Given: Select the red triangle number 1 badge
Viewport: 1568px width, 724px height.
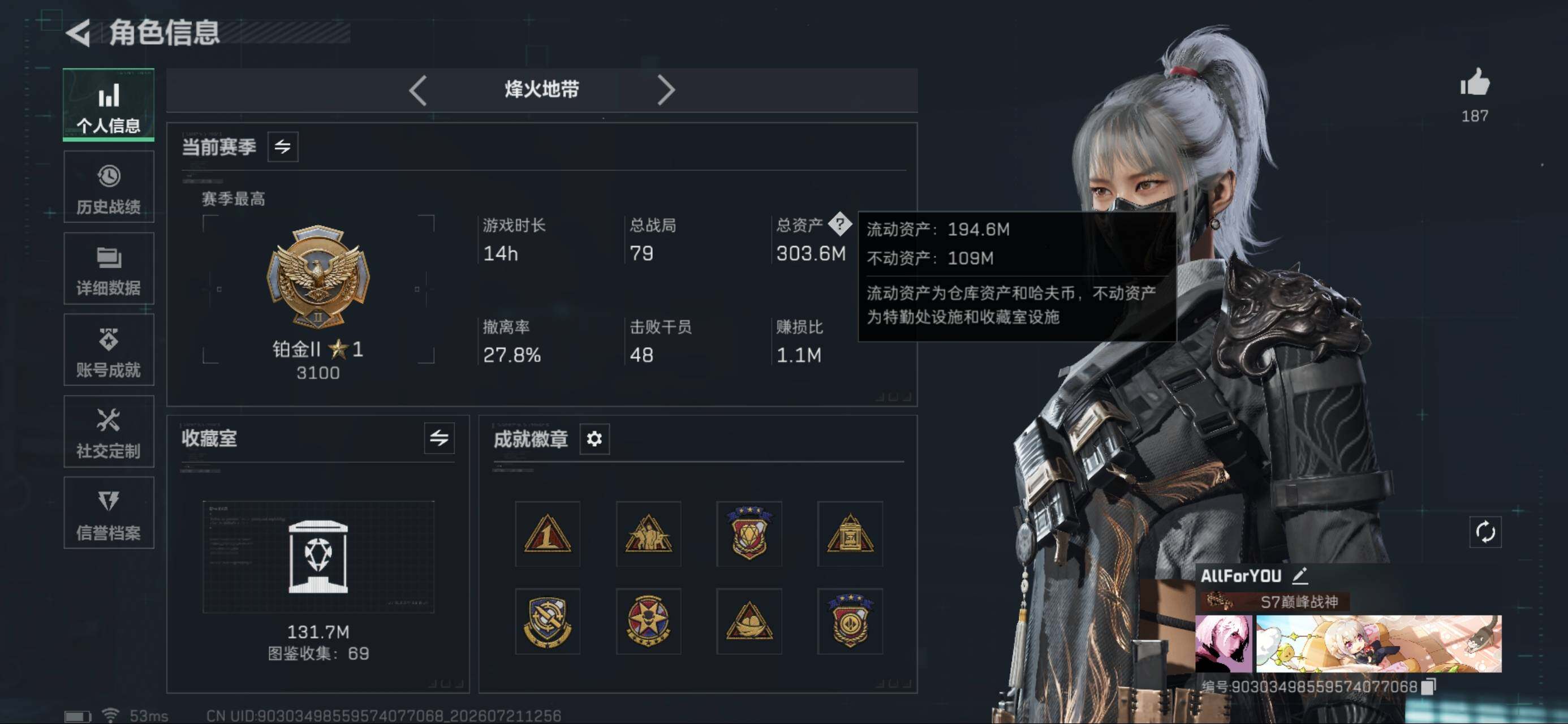Looking at the screenshot, I should [547, 534].
